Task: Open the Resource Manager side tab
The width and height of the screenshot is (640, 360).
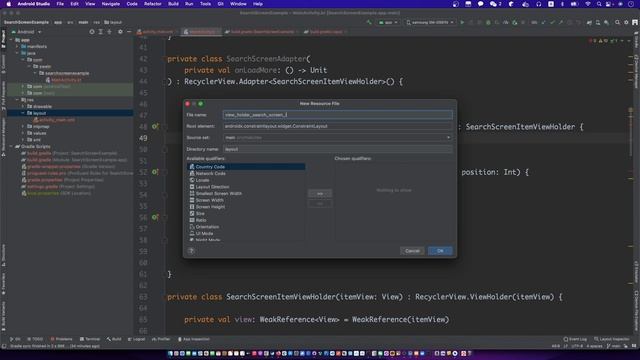Action: click(x=3, y=137)
